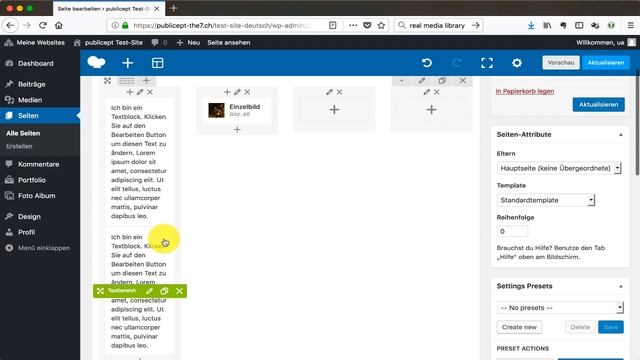Collapse the Settings Presets panel
640x360 pixels.
[621, 286]
